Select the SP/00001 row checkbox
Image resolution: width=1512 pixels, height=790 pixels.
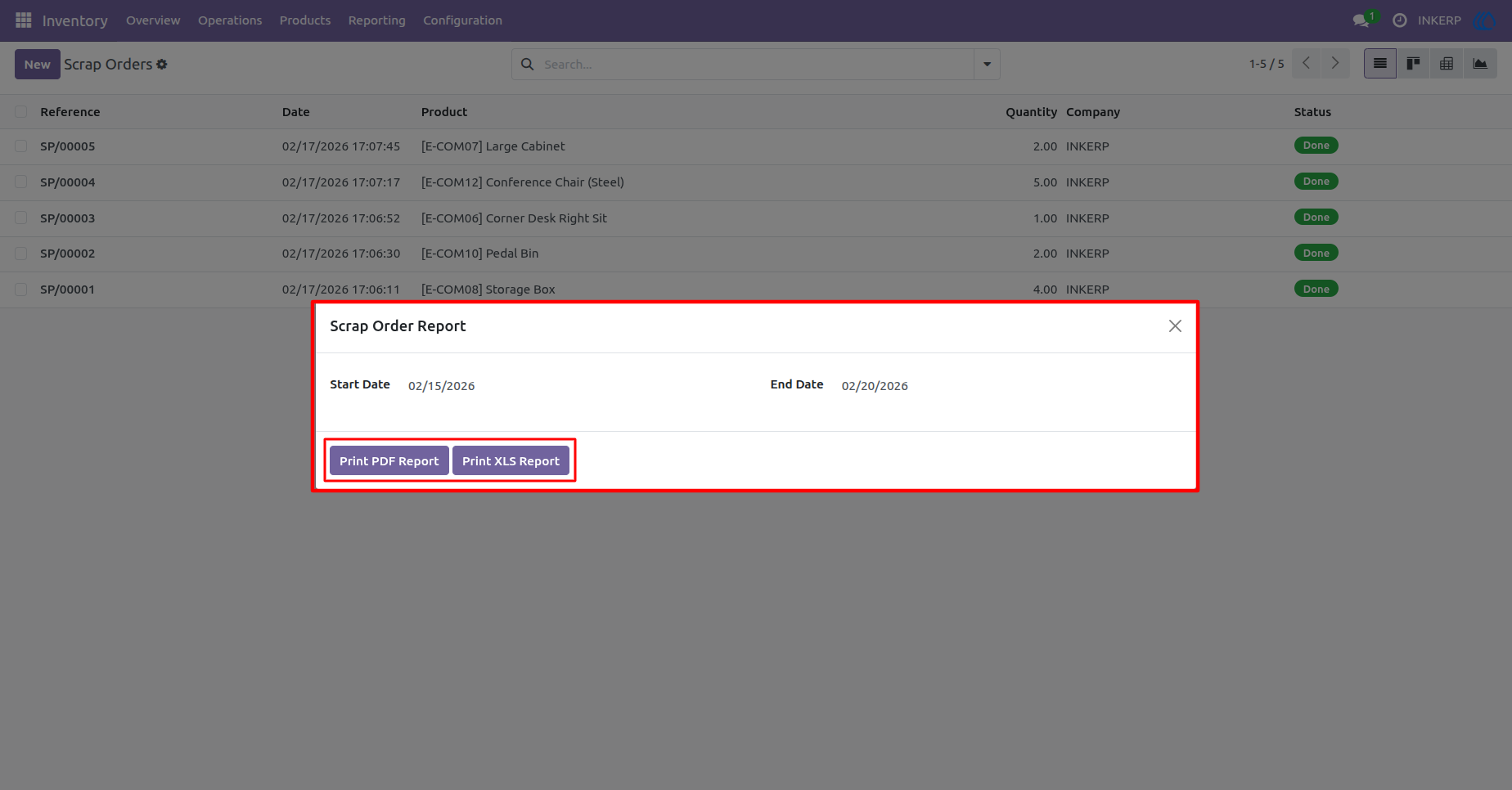[x=21, y=290]
